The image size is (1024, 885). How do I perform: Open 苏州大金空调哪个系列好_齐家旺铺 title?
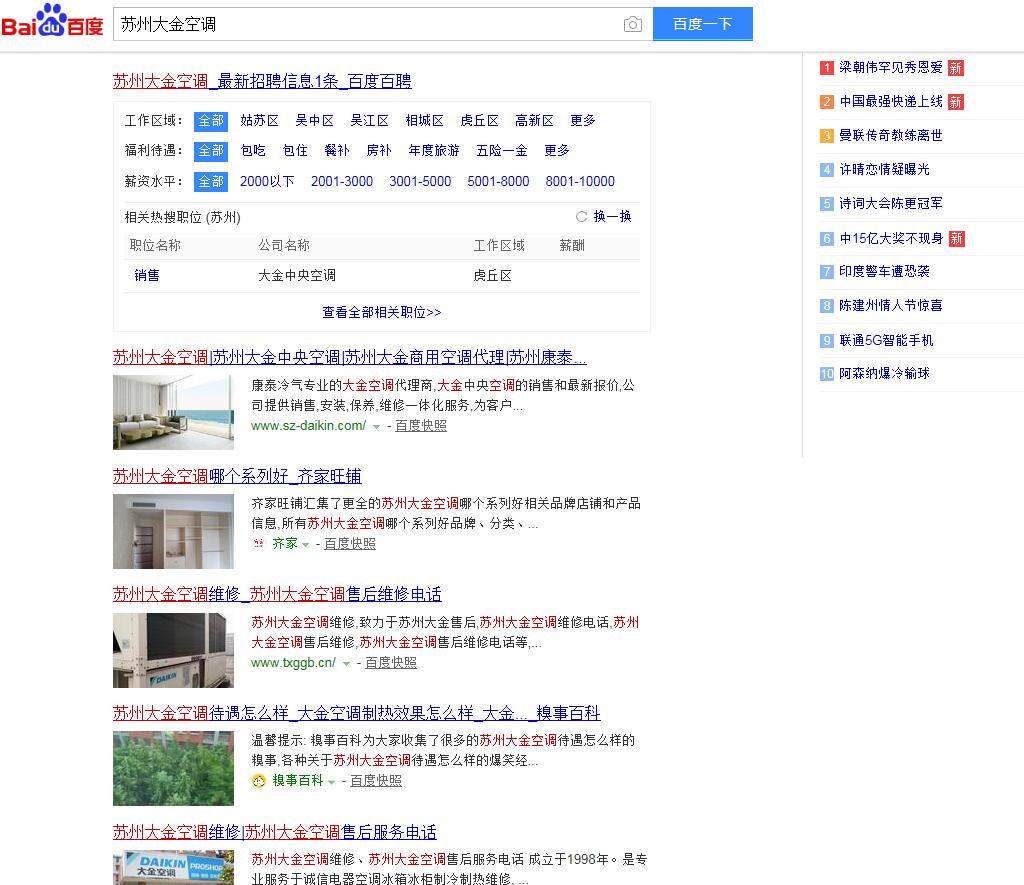(237, 476)
